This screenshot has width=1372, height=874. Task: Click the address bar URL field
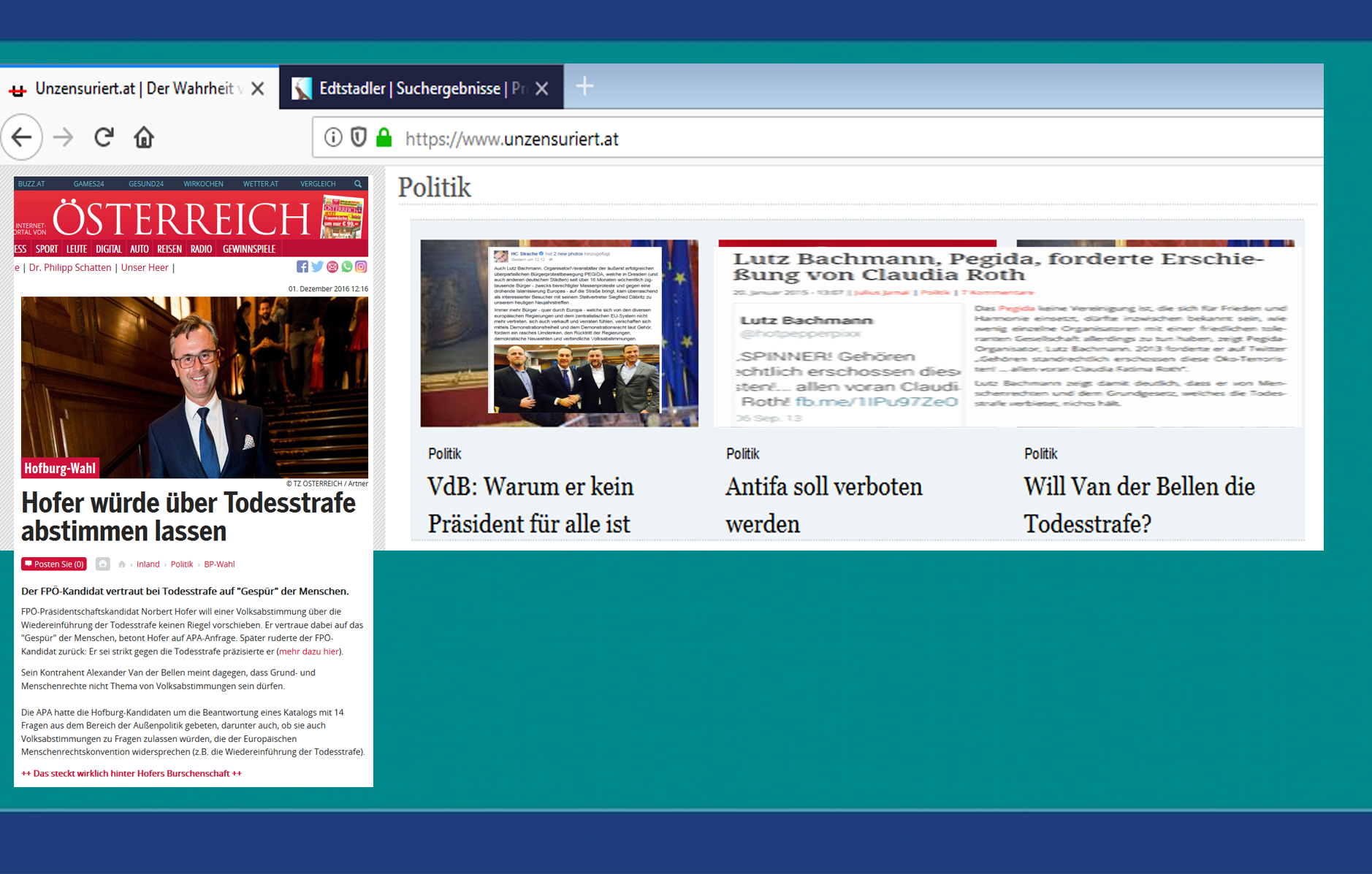804,139
